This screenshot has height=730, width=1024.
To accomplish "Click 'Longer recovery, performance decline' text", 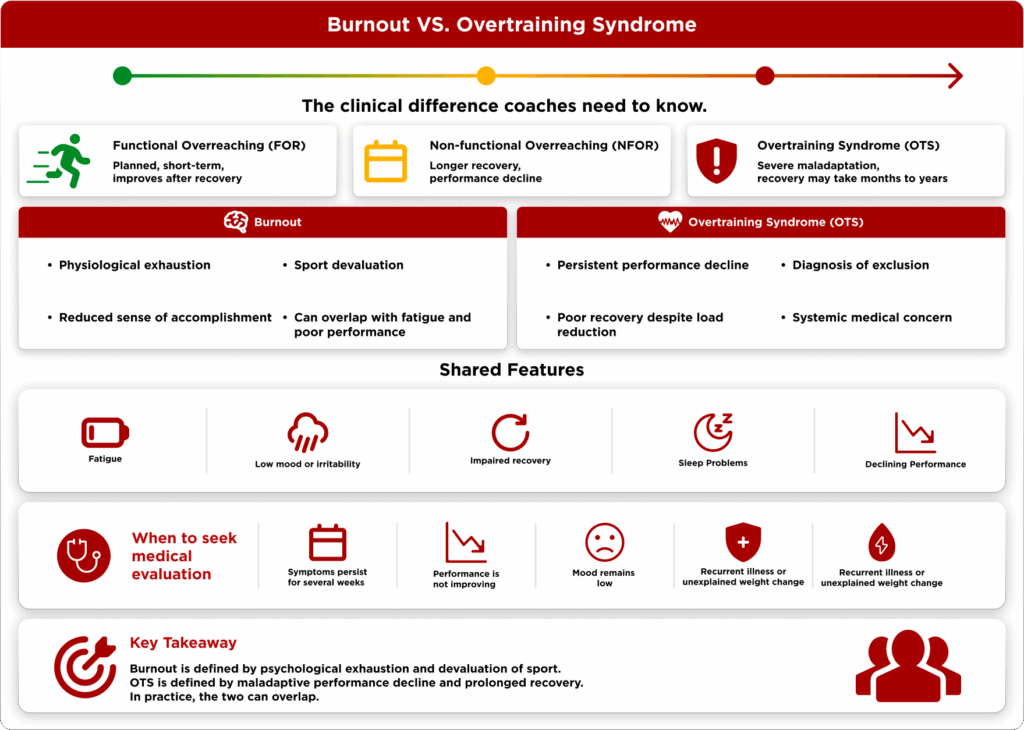I will point(485,172).
